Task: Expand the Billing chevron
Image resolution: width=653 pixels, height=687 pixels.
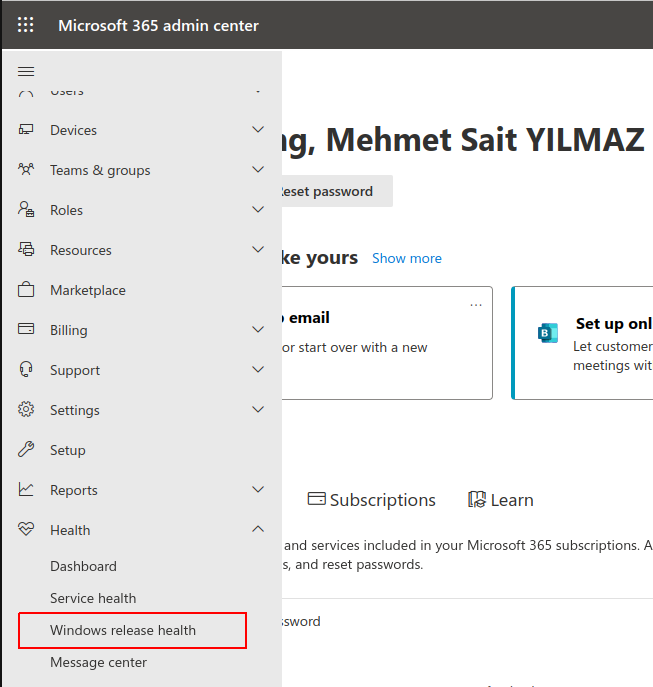Action: coord(258,329)
